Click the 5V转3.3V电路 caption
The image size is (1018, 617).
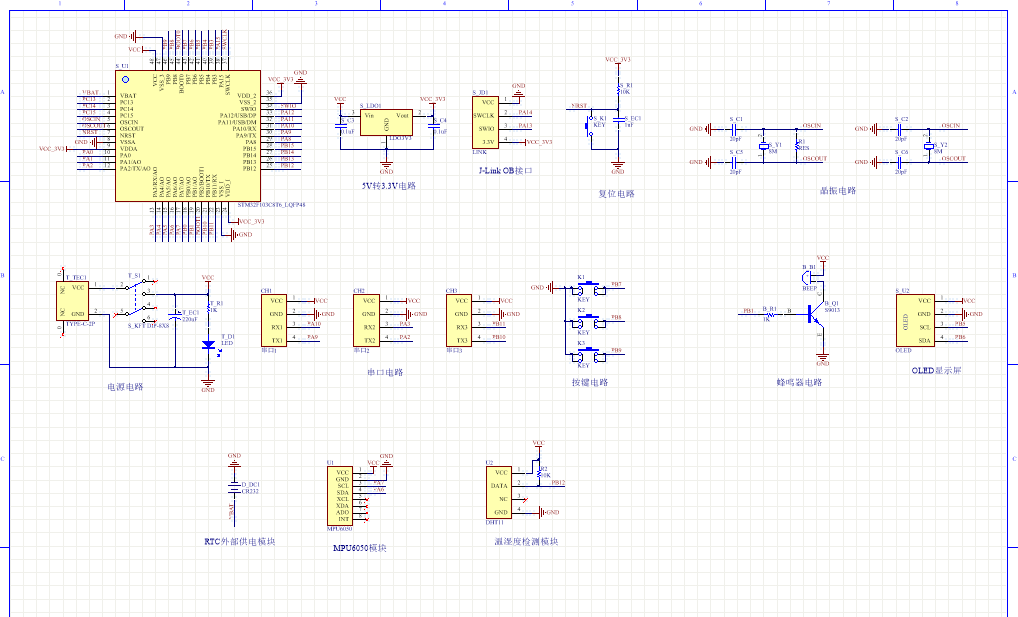point(389,186)
